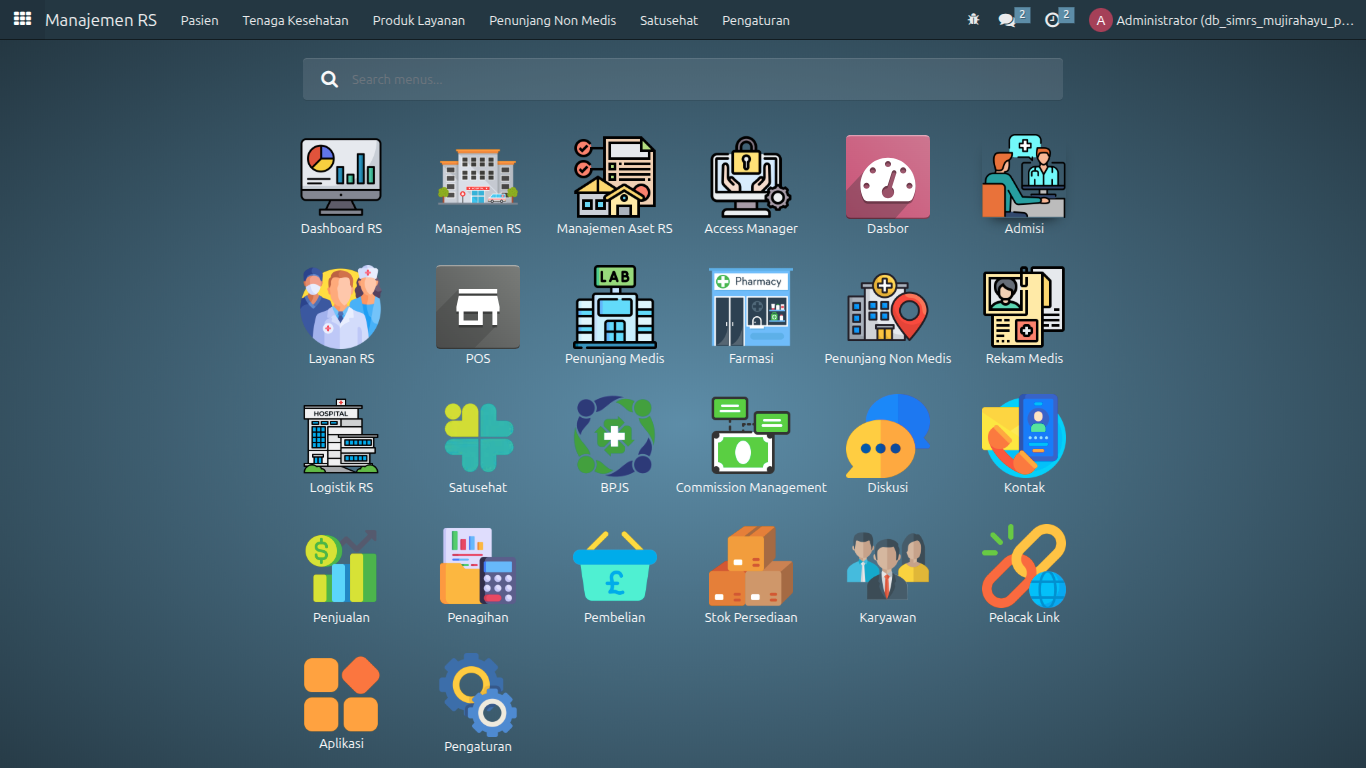Open the bug debug tools icon
Screen dimensions: 1366x768
tap(974, 20)
